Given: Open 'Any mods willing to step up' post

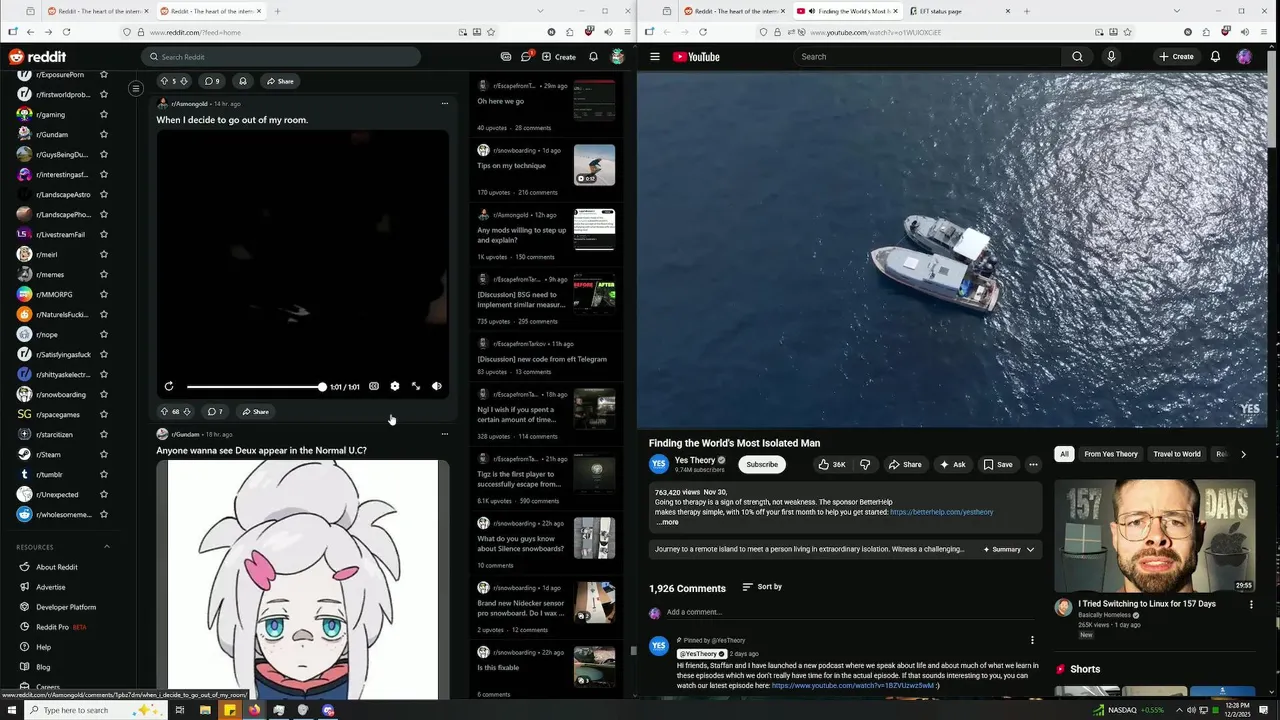Looking at the screenshot, I should [521, 235].
